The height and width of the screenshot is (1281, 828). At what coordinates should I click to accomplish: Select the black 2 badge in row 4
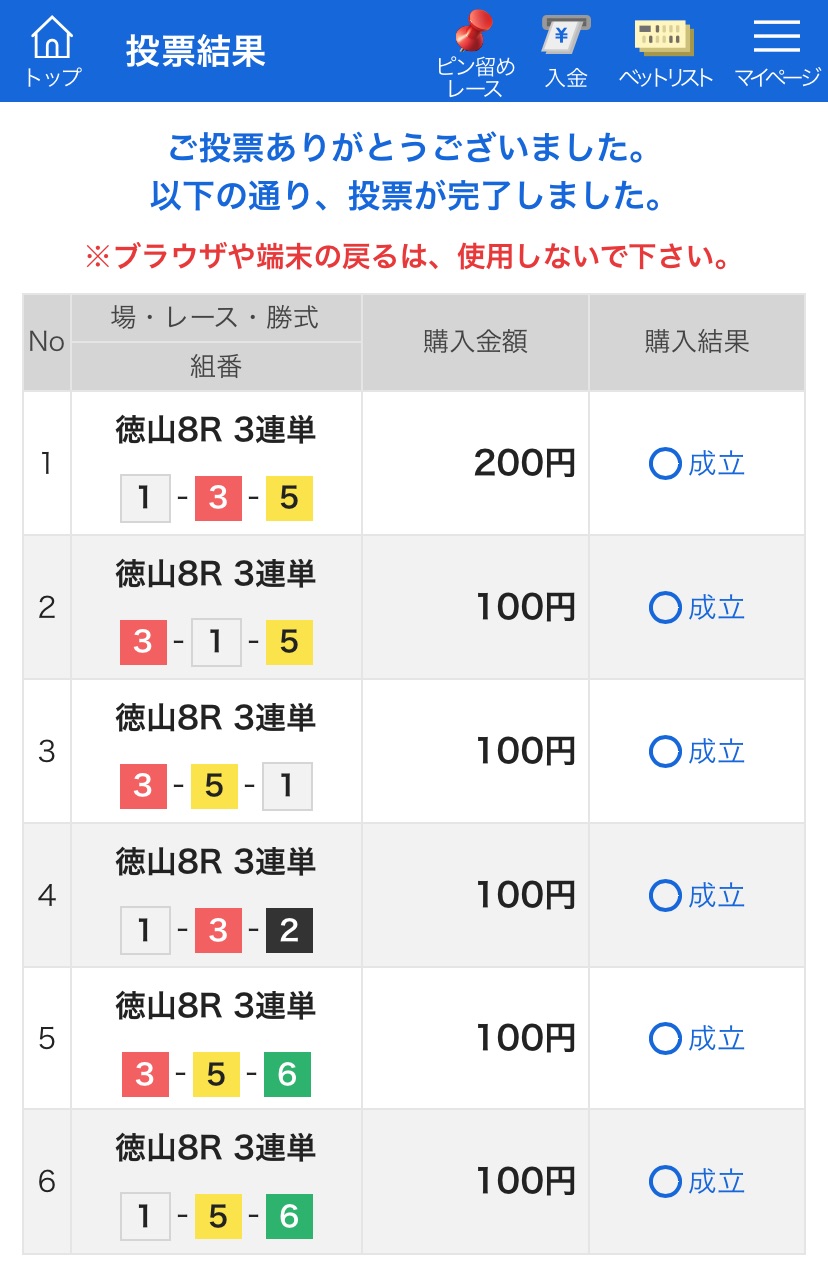[289, 930]
